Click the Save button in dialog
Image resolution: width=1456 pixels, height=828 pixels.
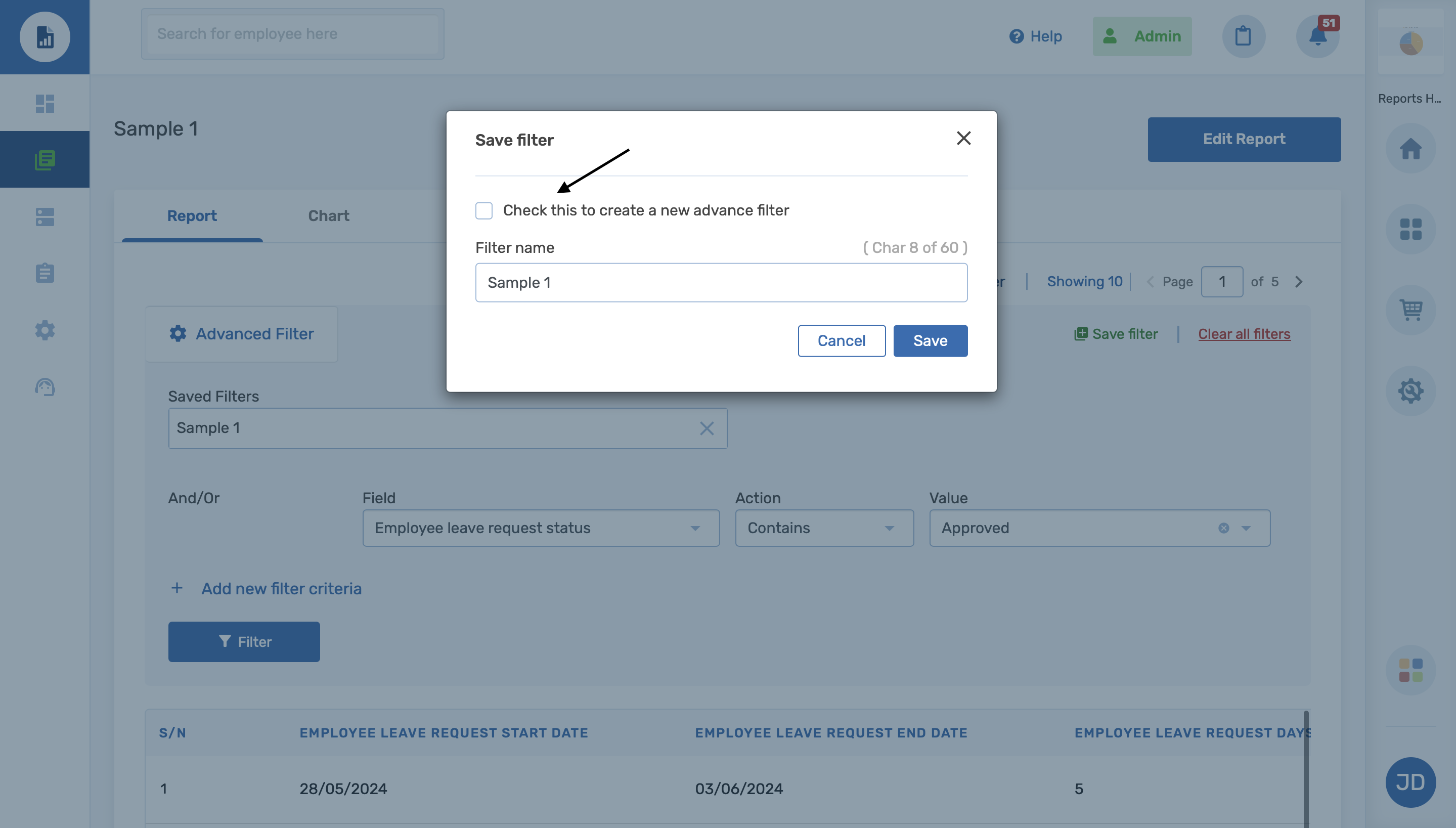[x=930, y=340]
